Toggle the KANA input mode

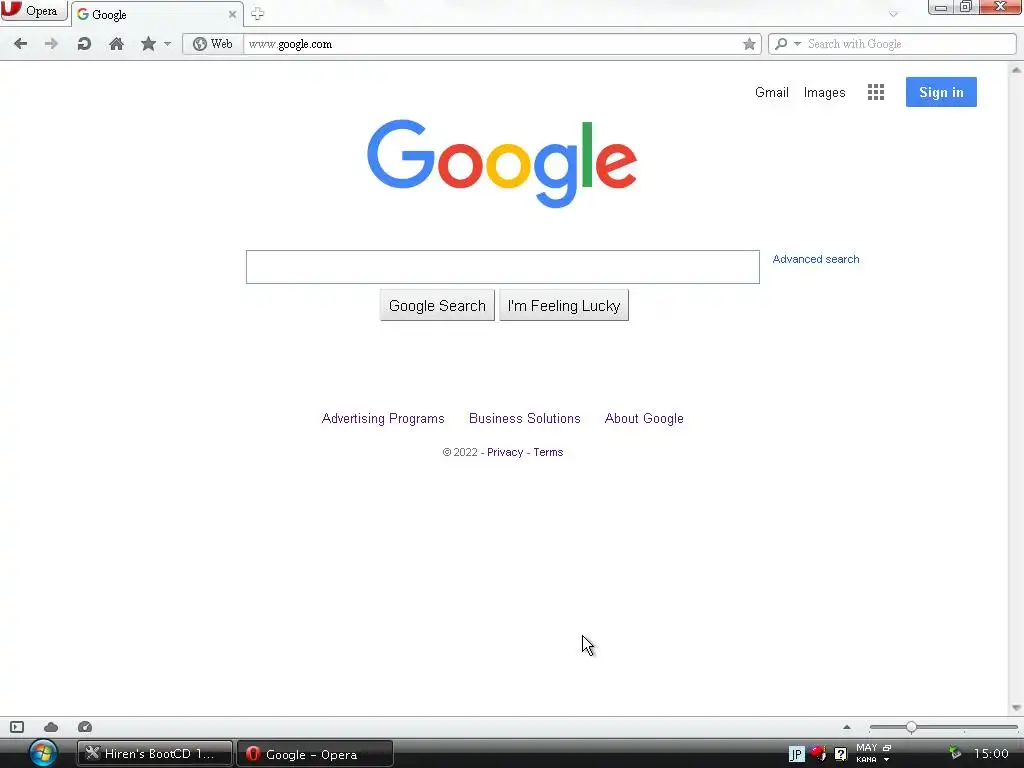pyautogui.click(x=867, y=760)
